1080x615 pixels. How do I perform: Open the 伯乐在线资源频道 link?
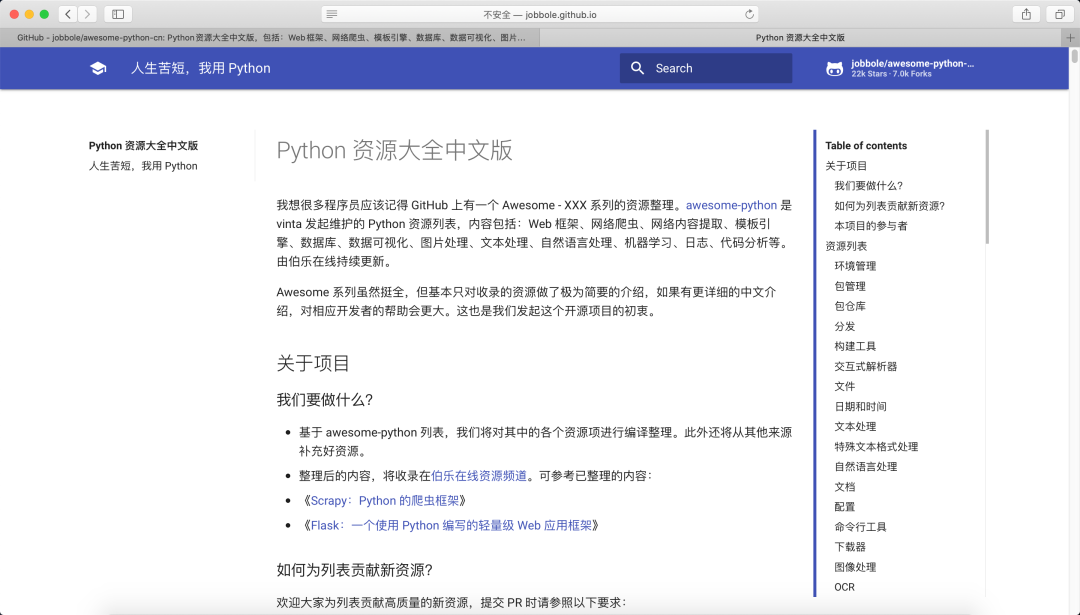coord(479,476)
